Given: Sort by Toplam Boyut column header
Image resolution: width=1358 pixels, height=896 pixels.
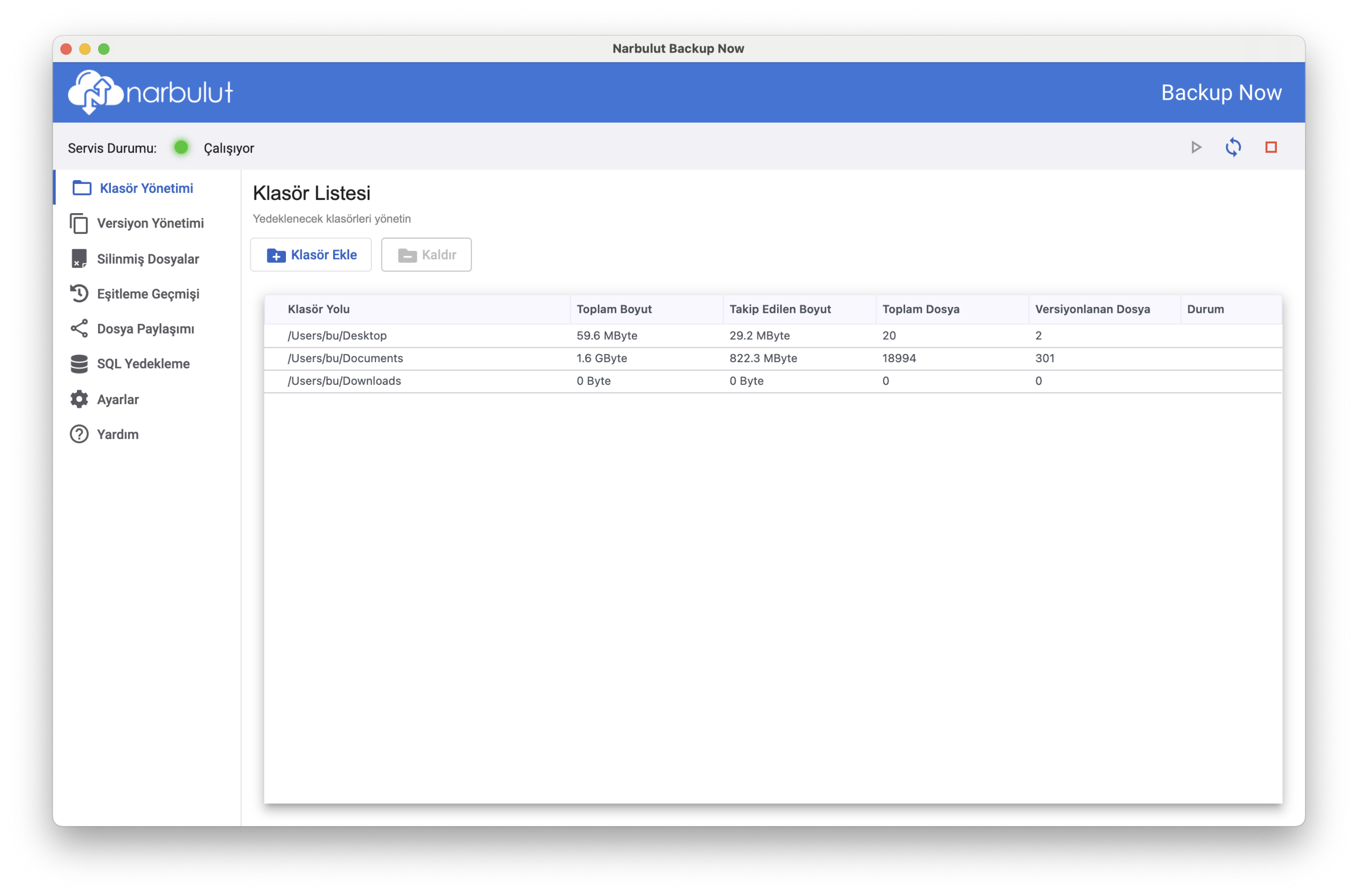Looking at the screenshot, I should 614,309.
